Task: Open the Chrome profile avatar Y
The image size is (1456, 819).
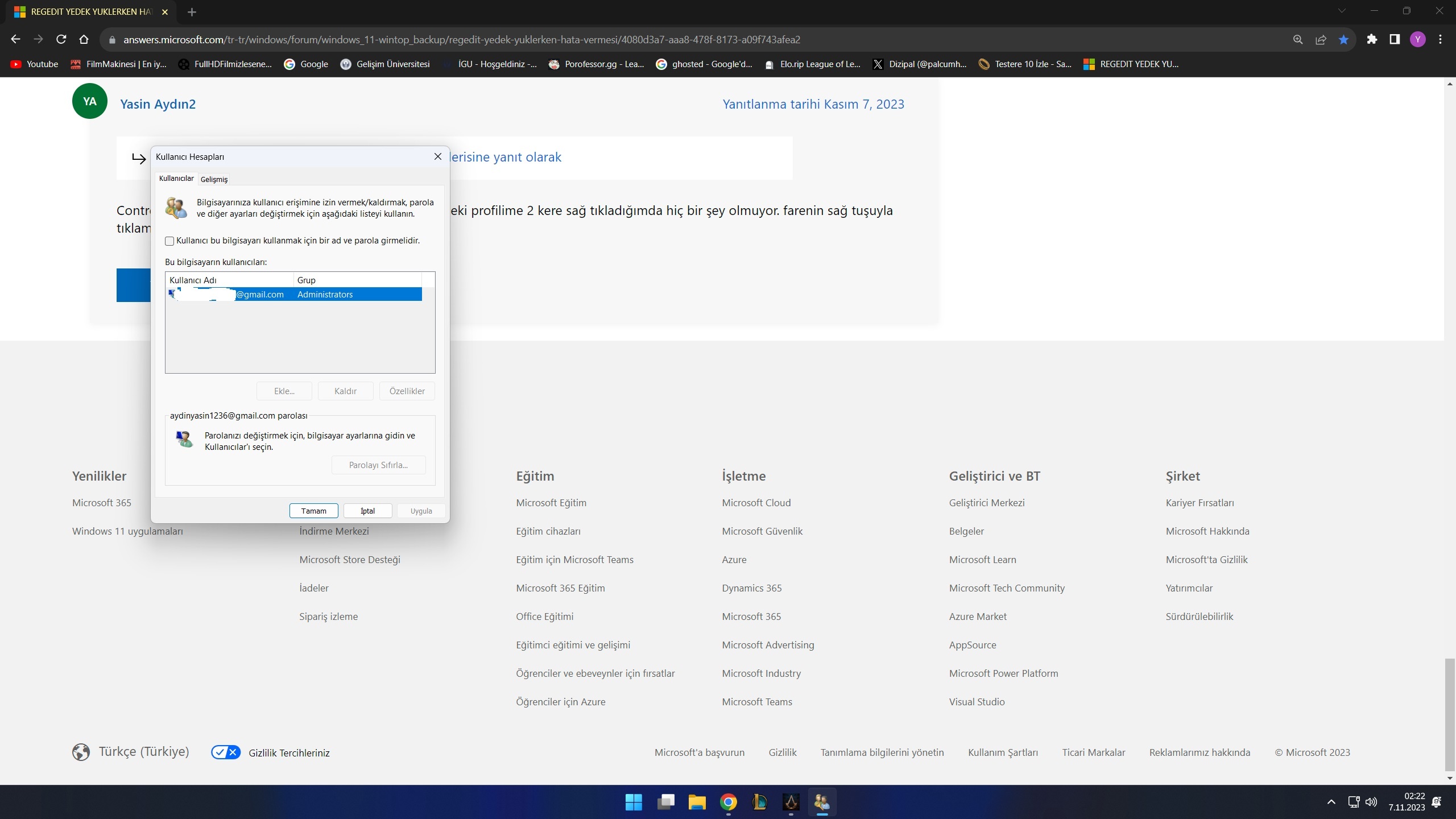Action: click(1418, 39)
